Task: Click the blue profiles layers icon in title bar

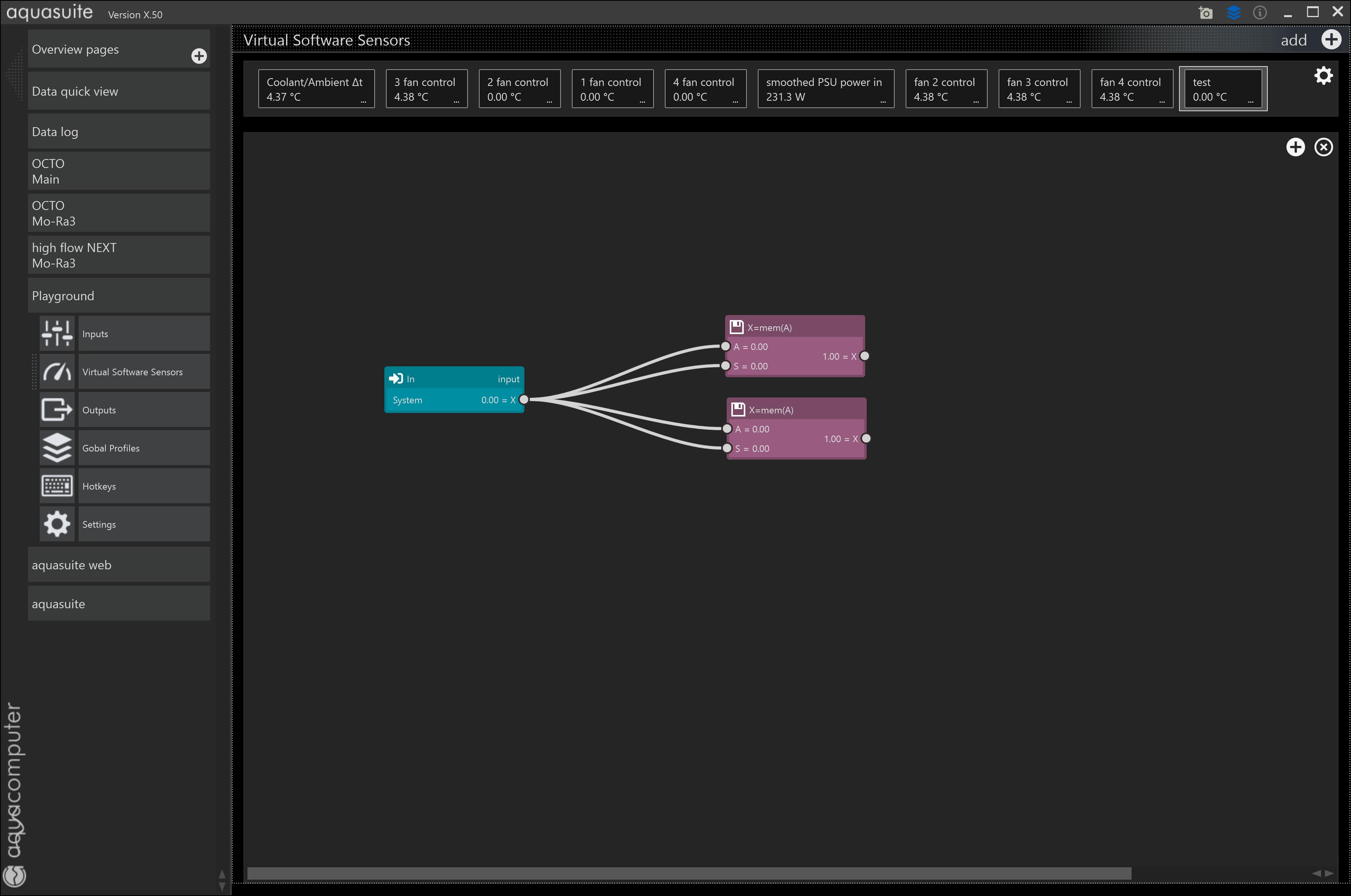Action: (1233, 12)
